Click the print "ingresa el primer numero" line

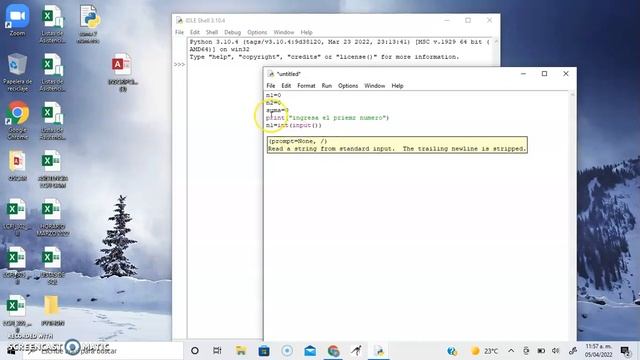coord(327,118)
